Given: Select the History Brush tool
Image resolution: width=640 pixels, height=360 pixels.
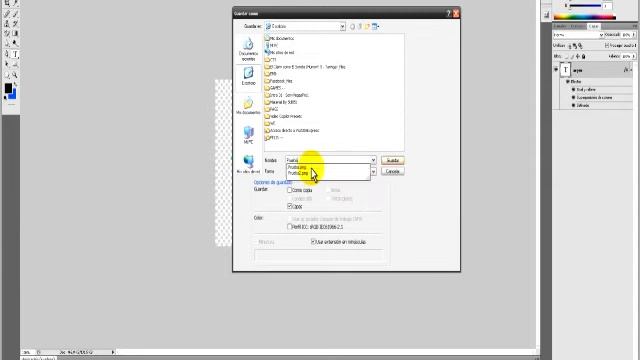Looking at the screenshot, I should 15,24.
